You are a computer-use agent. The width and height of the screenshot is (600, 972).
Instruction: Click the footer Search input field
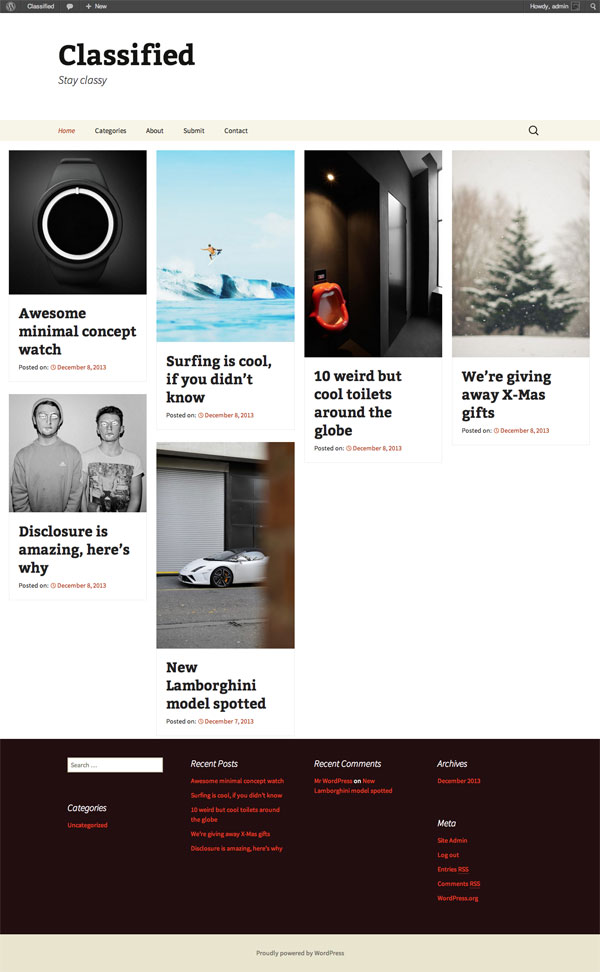click(115, 765)
